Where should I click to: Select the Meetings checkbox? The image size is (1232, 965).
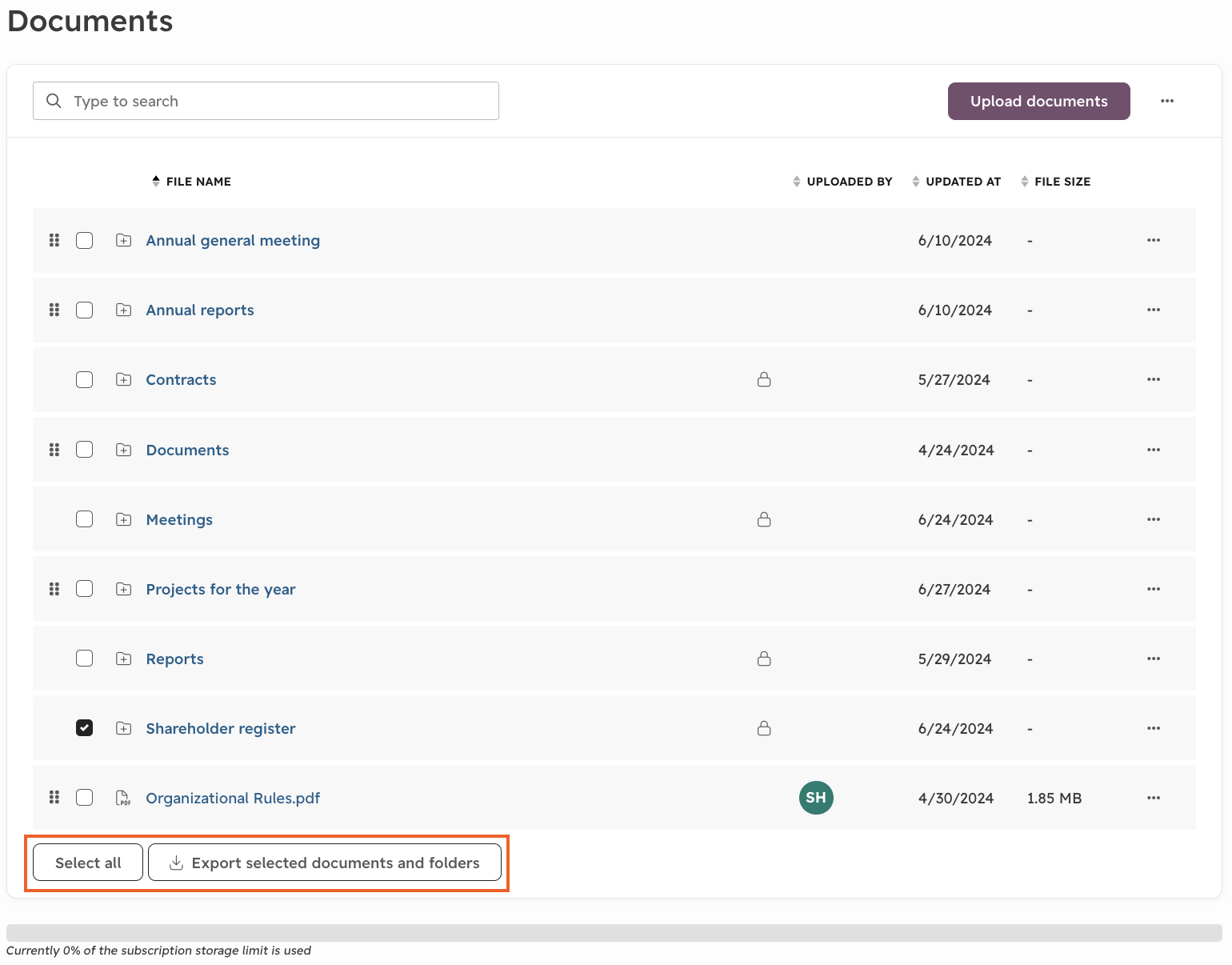coord(84,519)
